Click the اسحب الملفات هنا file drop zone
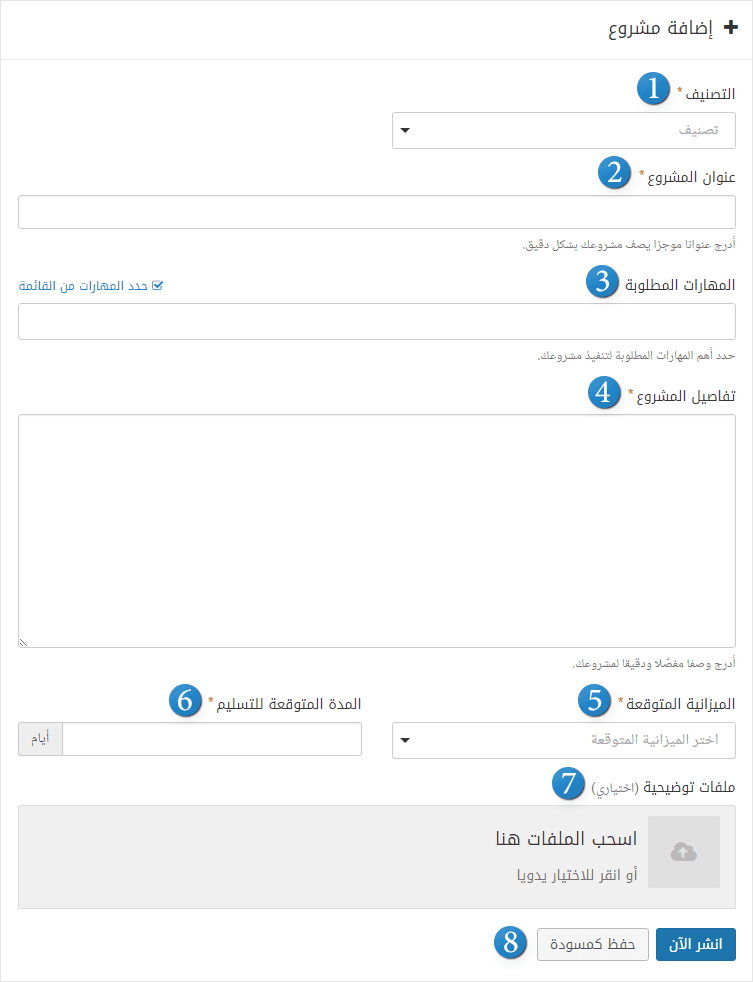 [376, 857]
